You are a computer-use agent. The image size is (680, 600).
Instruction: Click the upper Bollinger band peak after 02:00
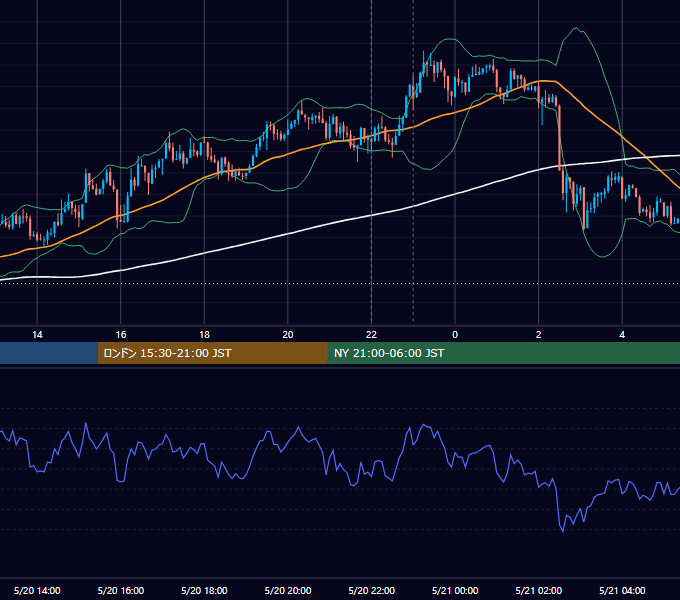coord(576,29)
